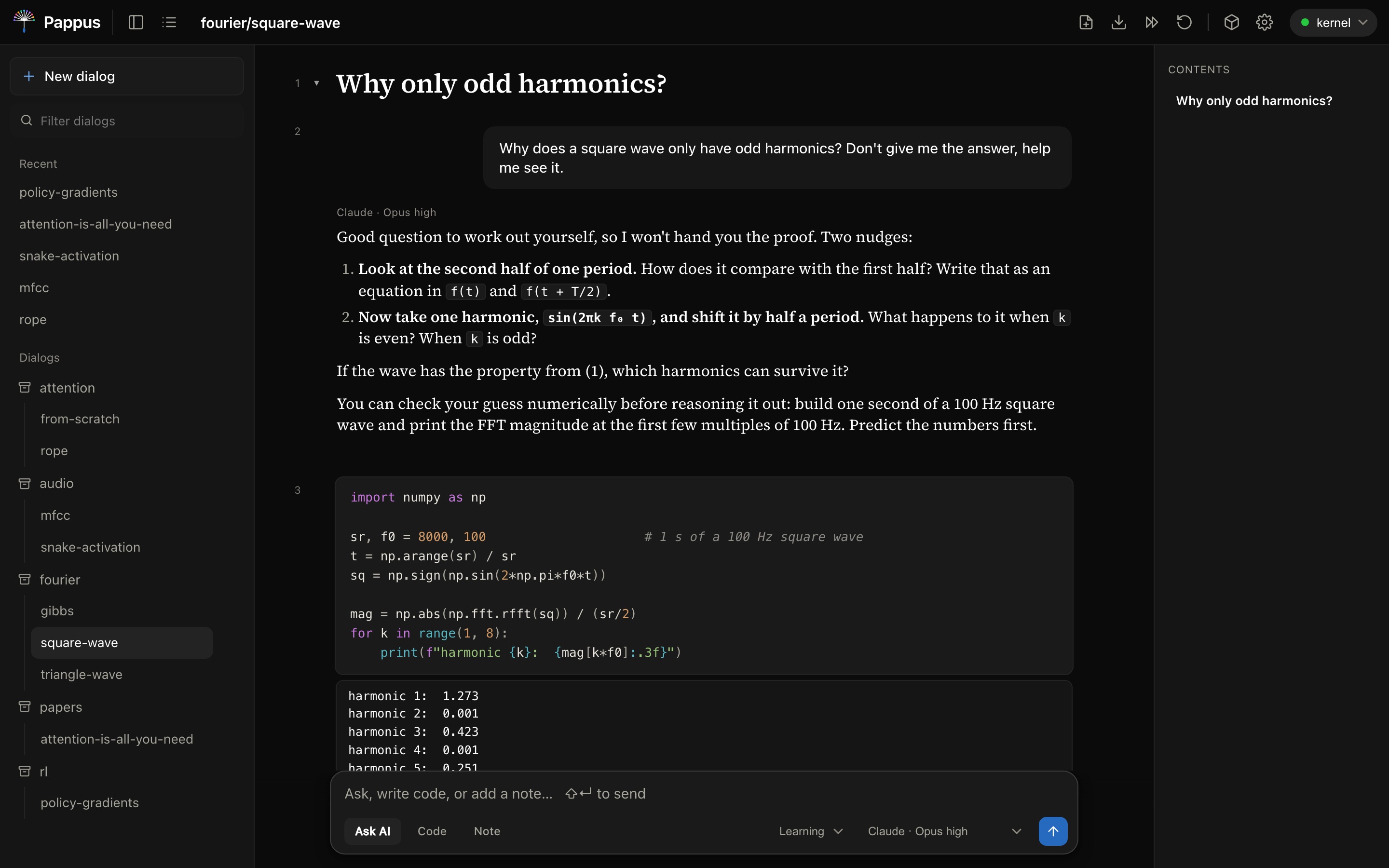
Task: Click the new file icon in toolbar
Action: [1085, 22]
